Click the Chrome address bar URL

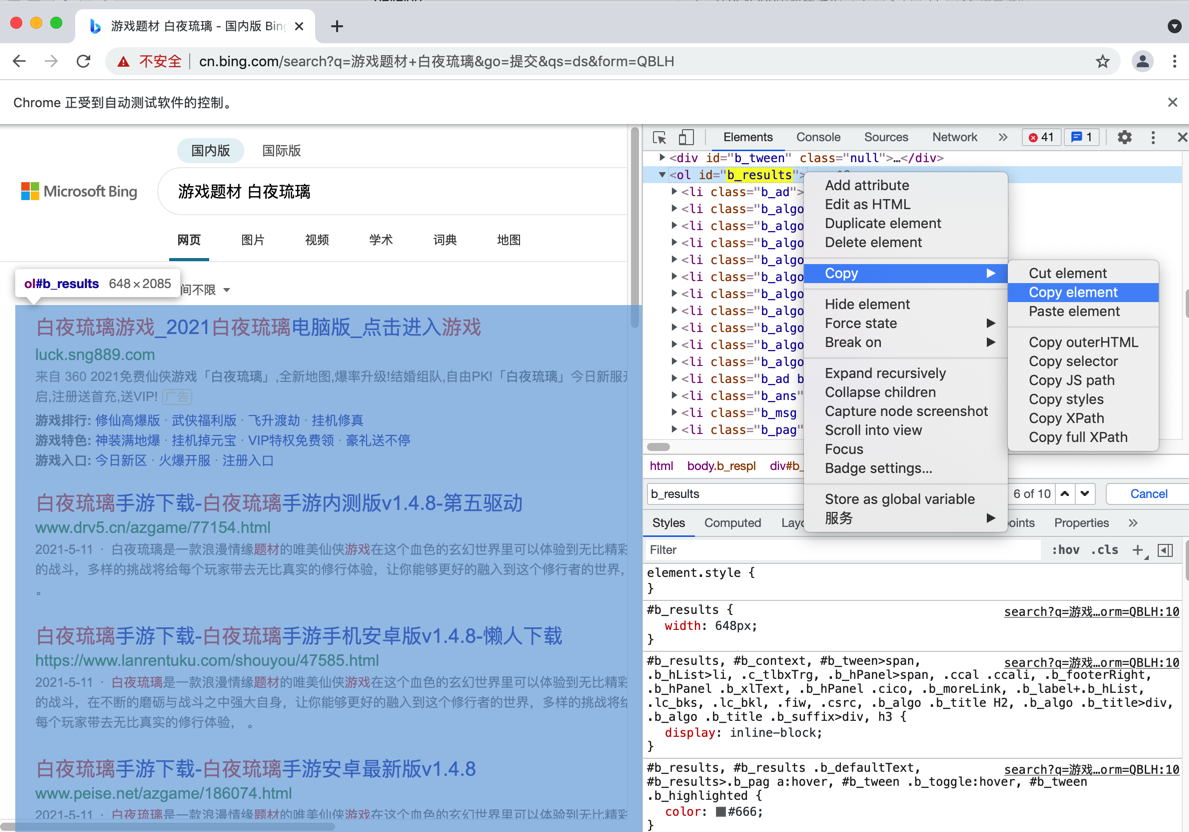pos(437,61)
